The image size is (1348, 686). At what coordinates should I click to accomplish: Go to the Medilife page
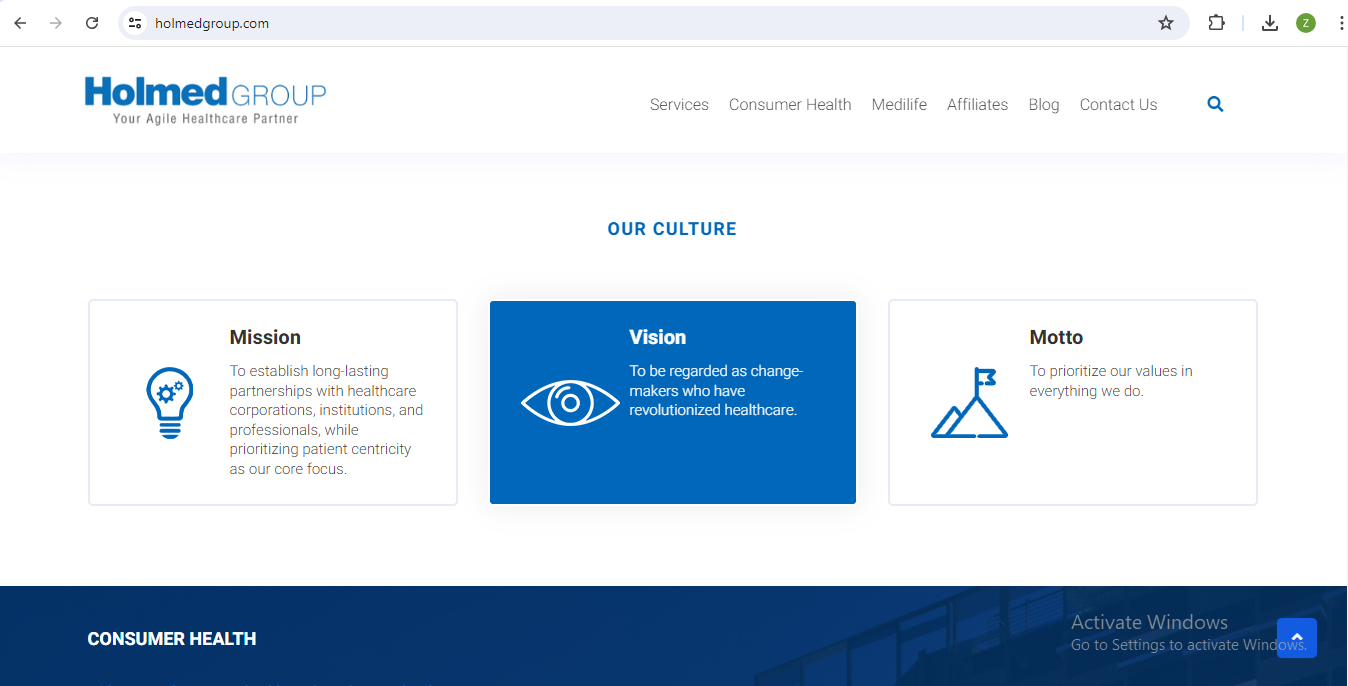(899, 105)
